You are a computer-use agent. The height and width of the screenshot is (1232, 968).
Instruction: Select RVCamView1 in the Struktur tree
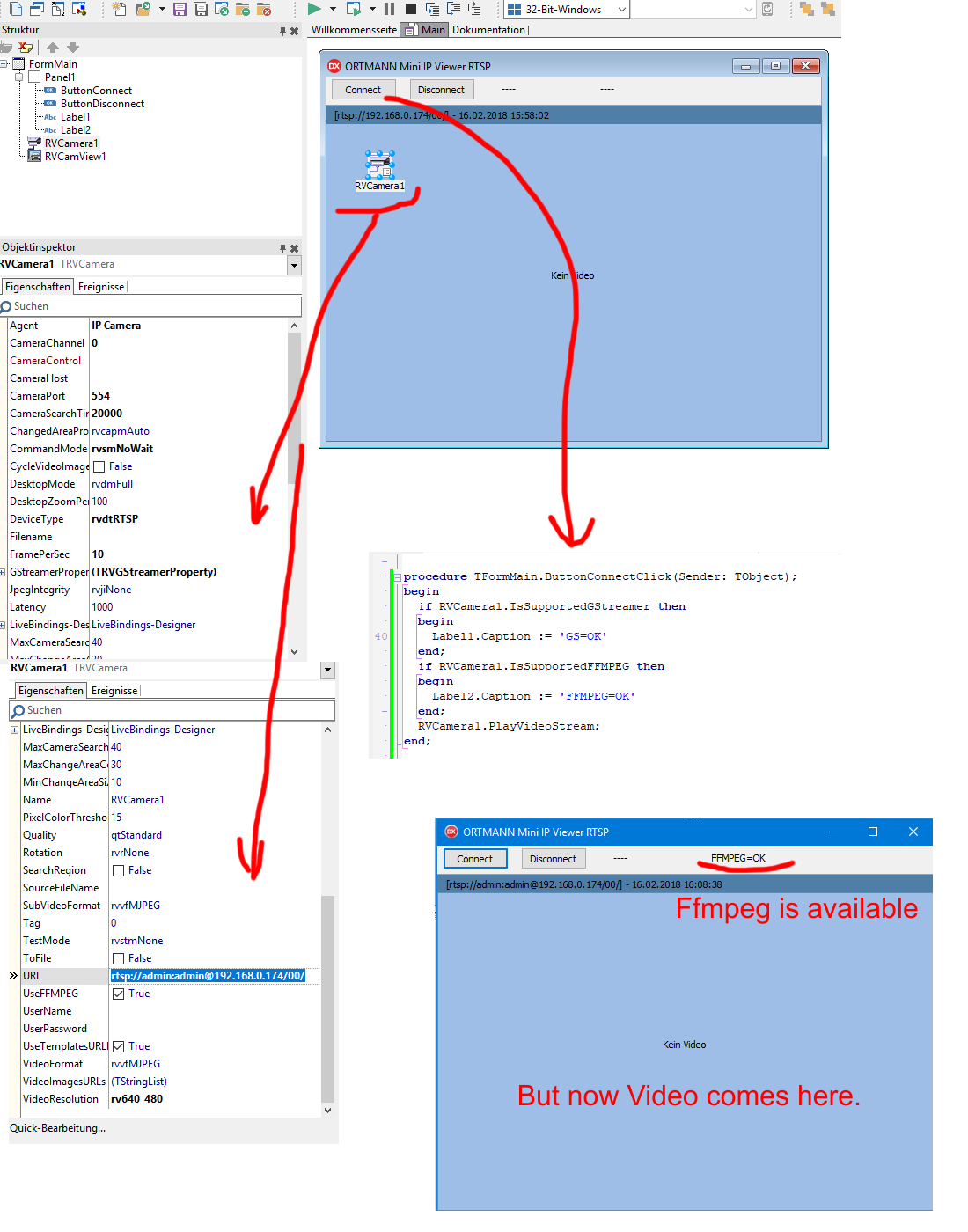76,157
